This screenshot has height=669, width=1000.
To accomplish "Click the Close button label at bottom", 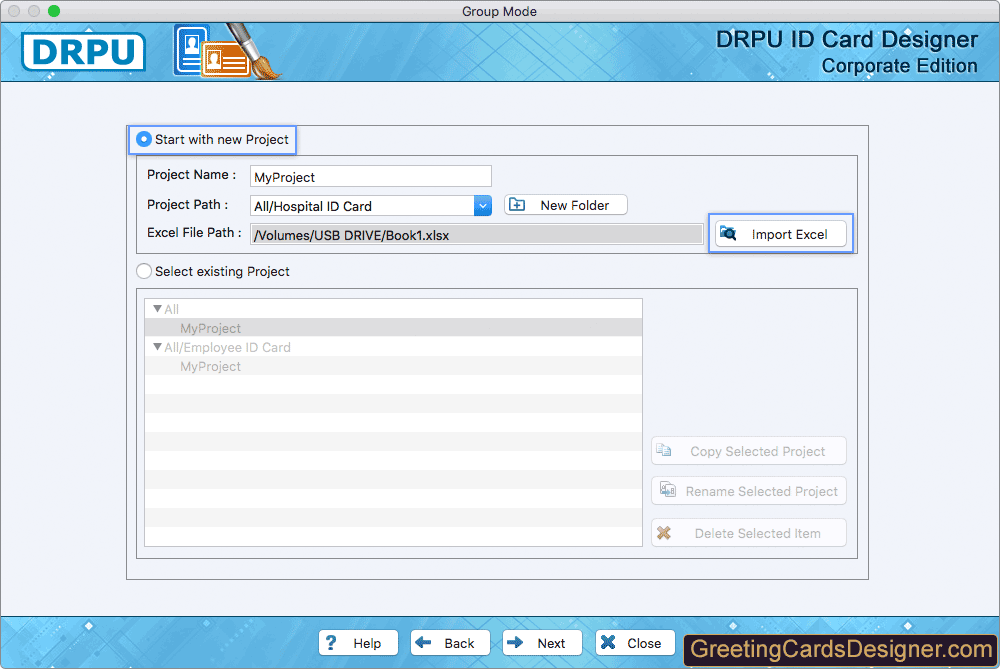I will point(644,643).
